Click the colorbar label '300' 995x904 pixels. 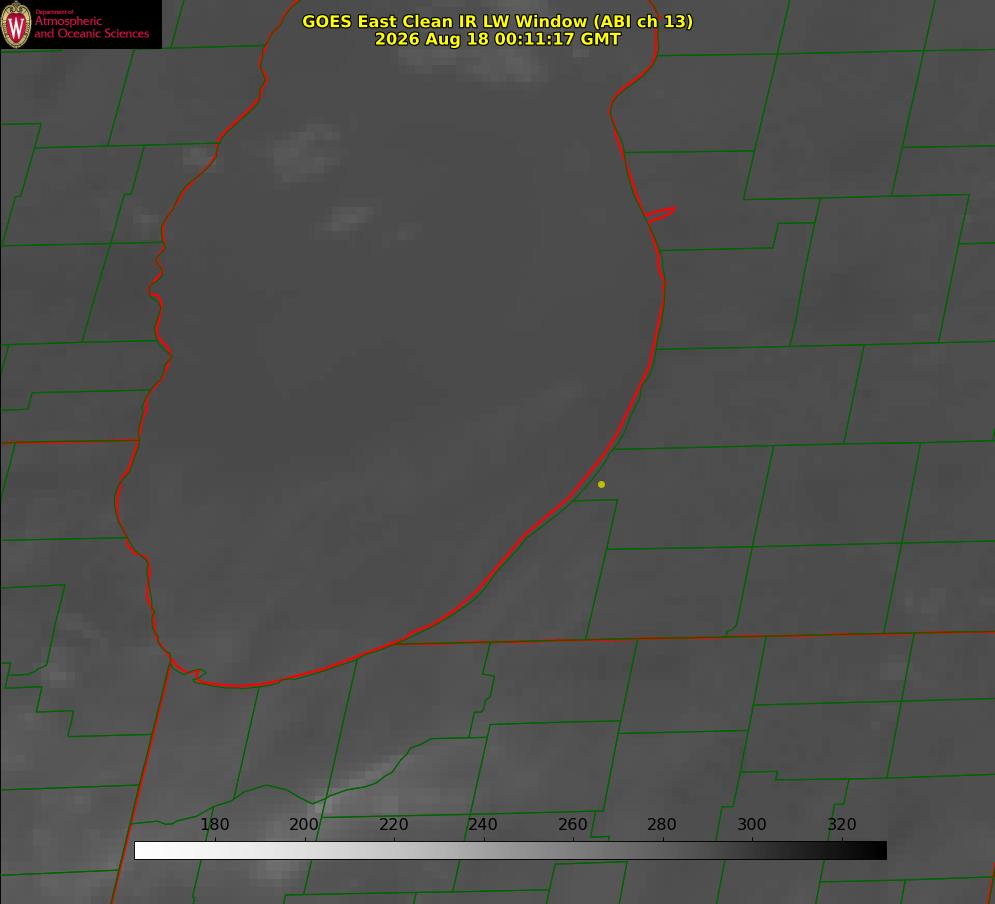click(752, 824)
